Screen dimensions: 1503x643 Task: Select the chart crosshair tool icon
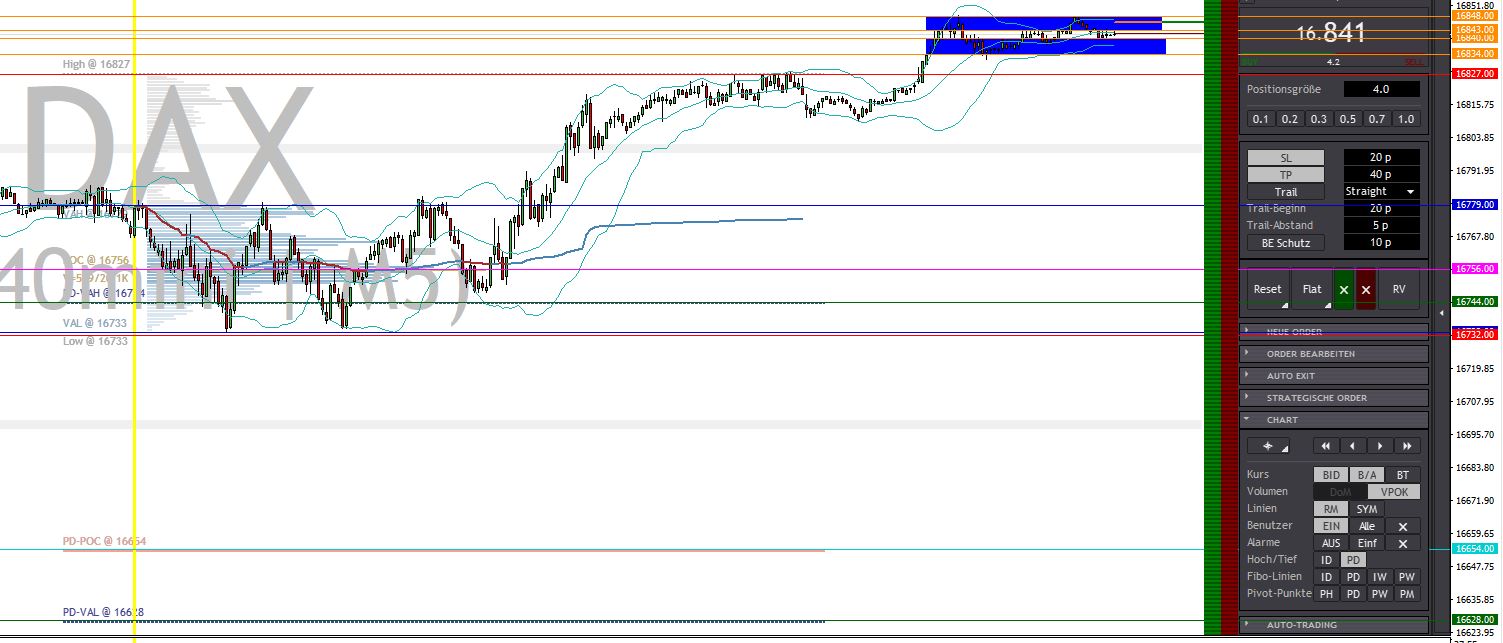(1266, 446)
